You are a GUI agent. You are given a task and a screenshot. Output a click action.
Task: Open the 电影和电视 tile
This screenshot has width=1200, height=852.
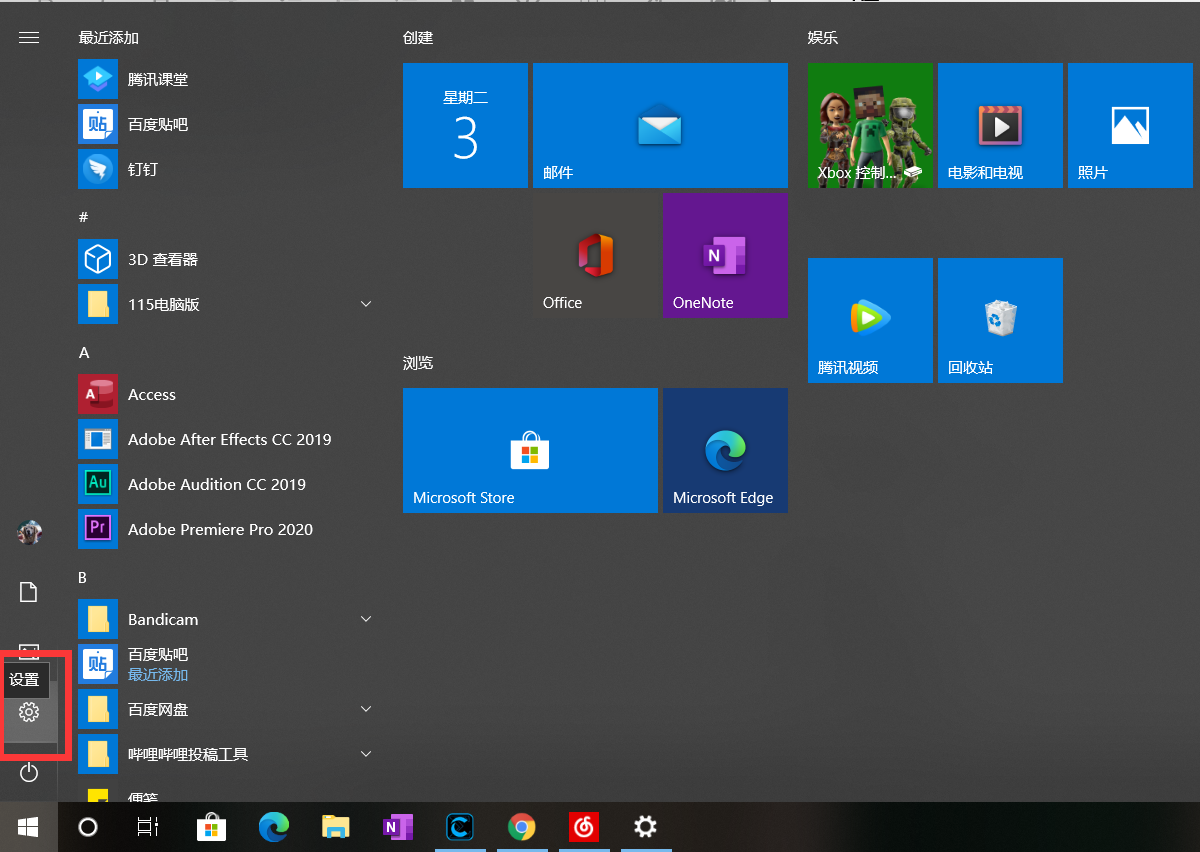(x=1000, y=125)
